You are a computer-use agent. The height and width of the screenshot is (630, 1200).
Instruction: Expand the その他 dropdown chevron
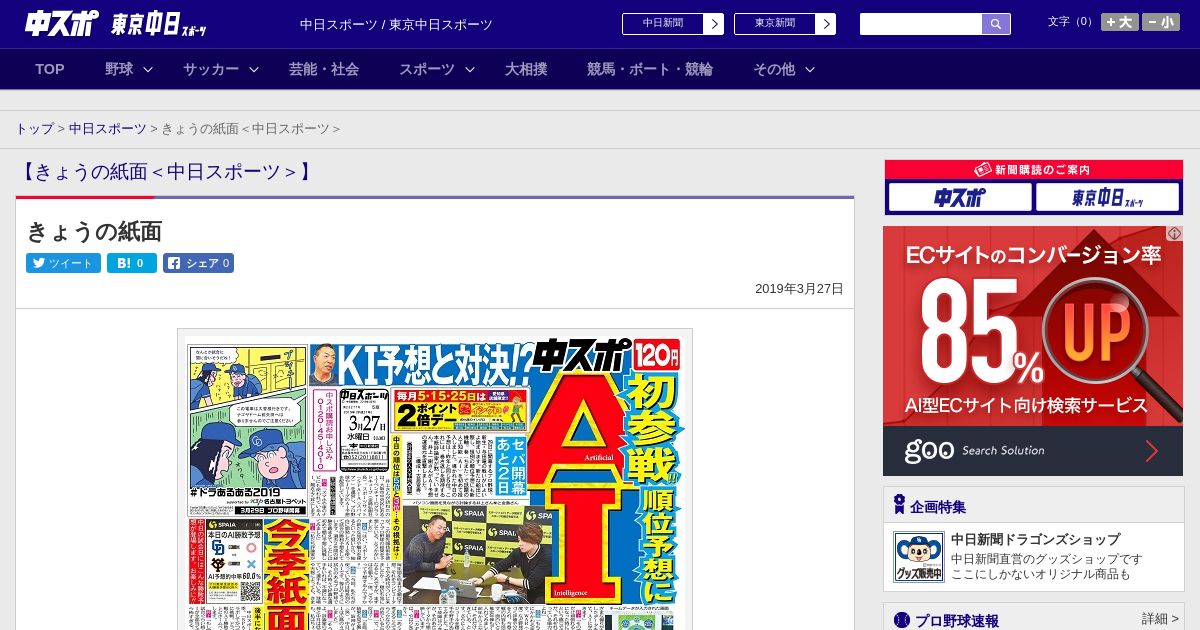coord(810,69)
